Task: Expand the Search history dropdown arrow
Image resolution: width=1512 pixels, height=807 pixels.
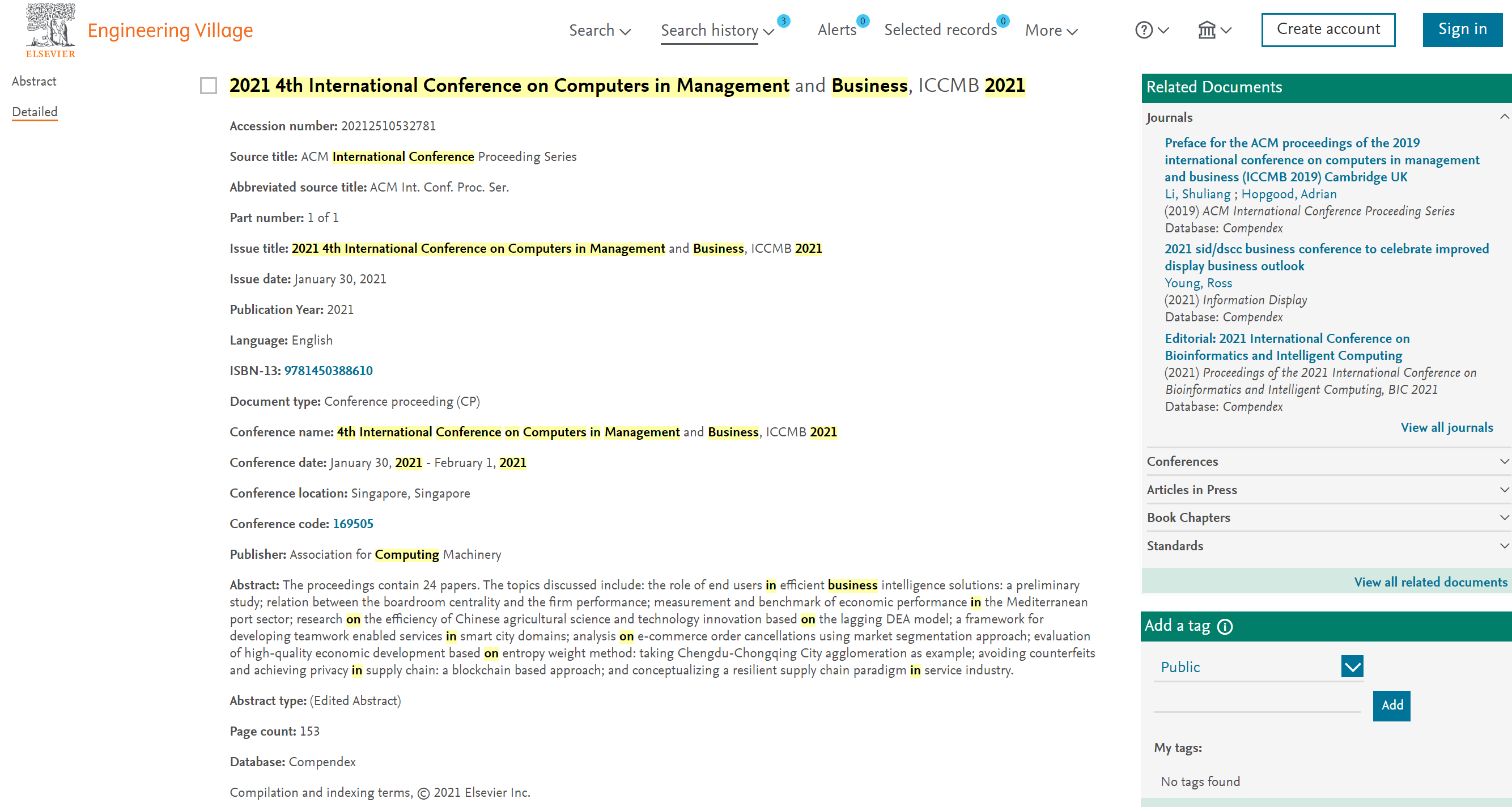Action: pyautogui.click(x=768, y=32)
